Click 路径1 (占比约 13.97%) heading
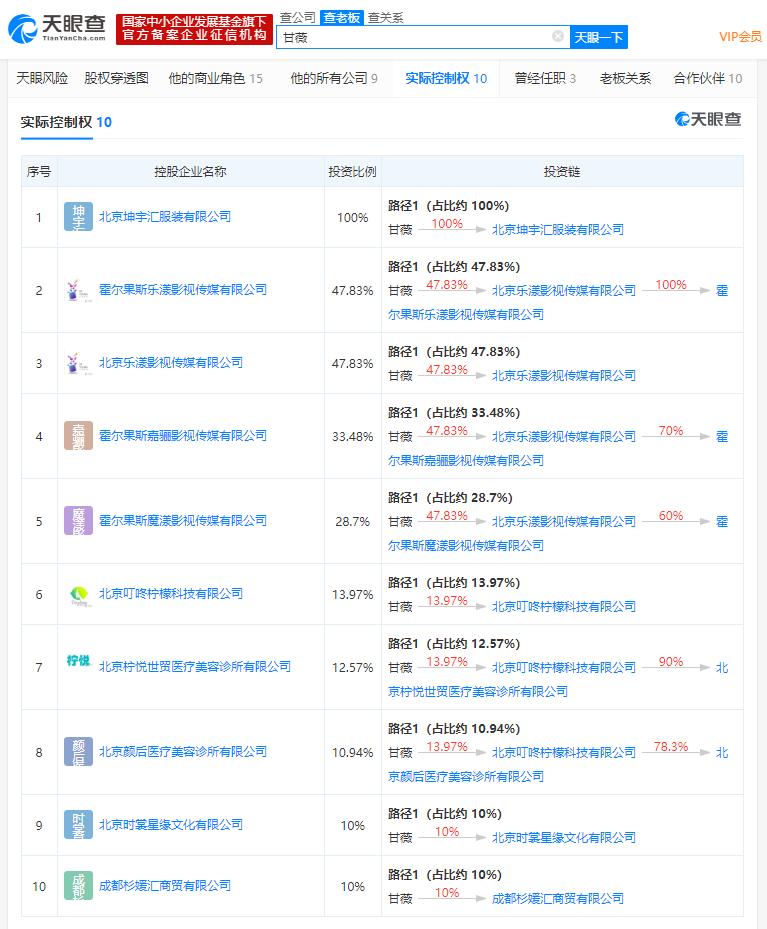 click(454, 582)
